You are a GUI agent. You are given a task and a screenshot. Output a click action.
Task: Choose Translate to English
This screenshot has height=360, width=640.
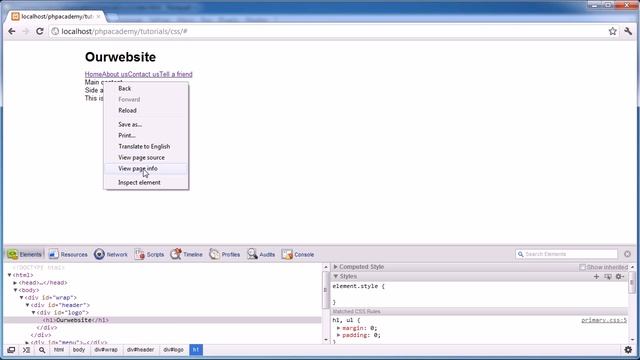146,147
